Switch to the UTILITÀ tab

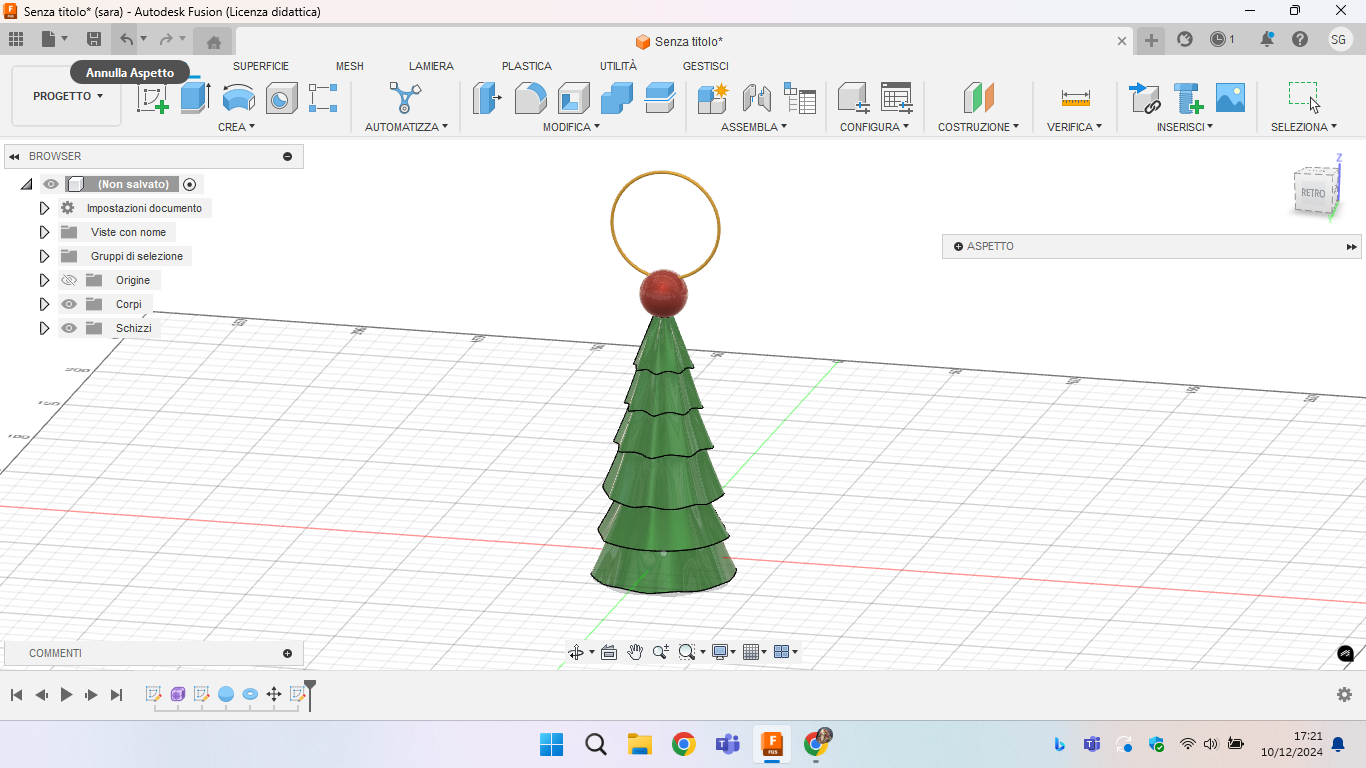pos(618,66)
